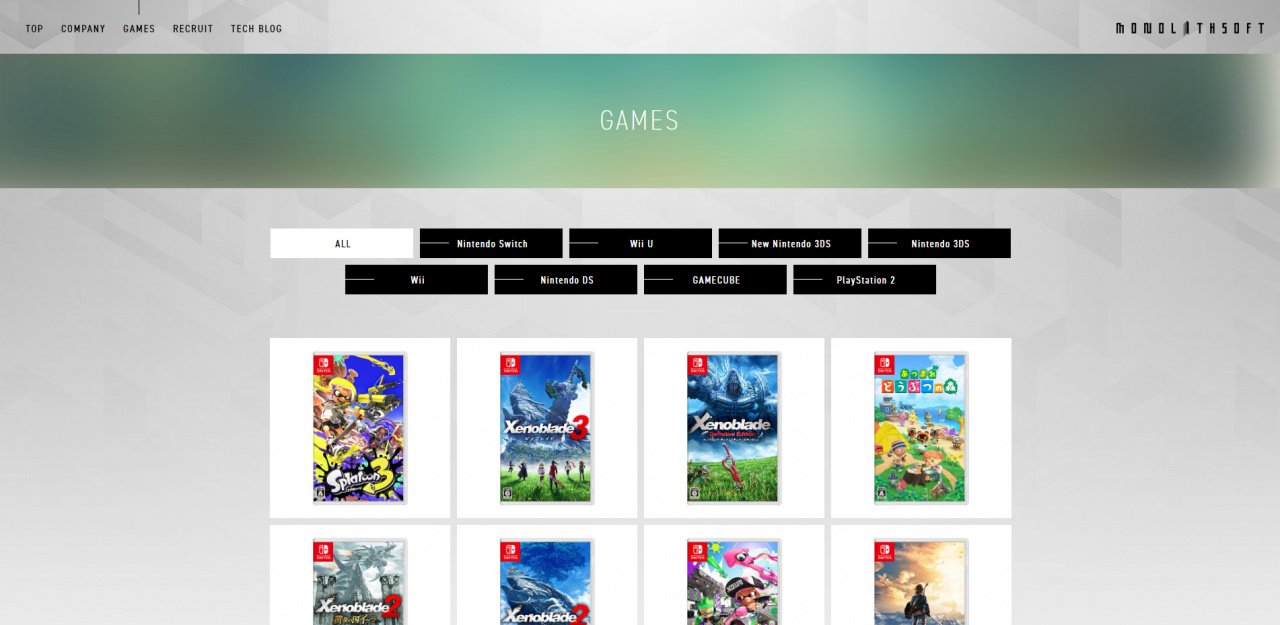1280x625 pixels.
Task: Visit the TECH BLOG link
Action: [256, 29]
